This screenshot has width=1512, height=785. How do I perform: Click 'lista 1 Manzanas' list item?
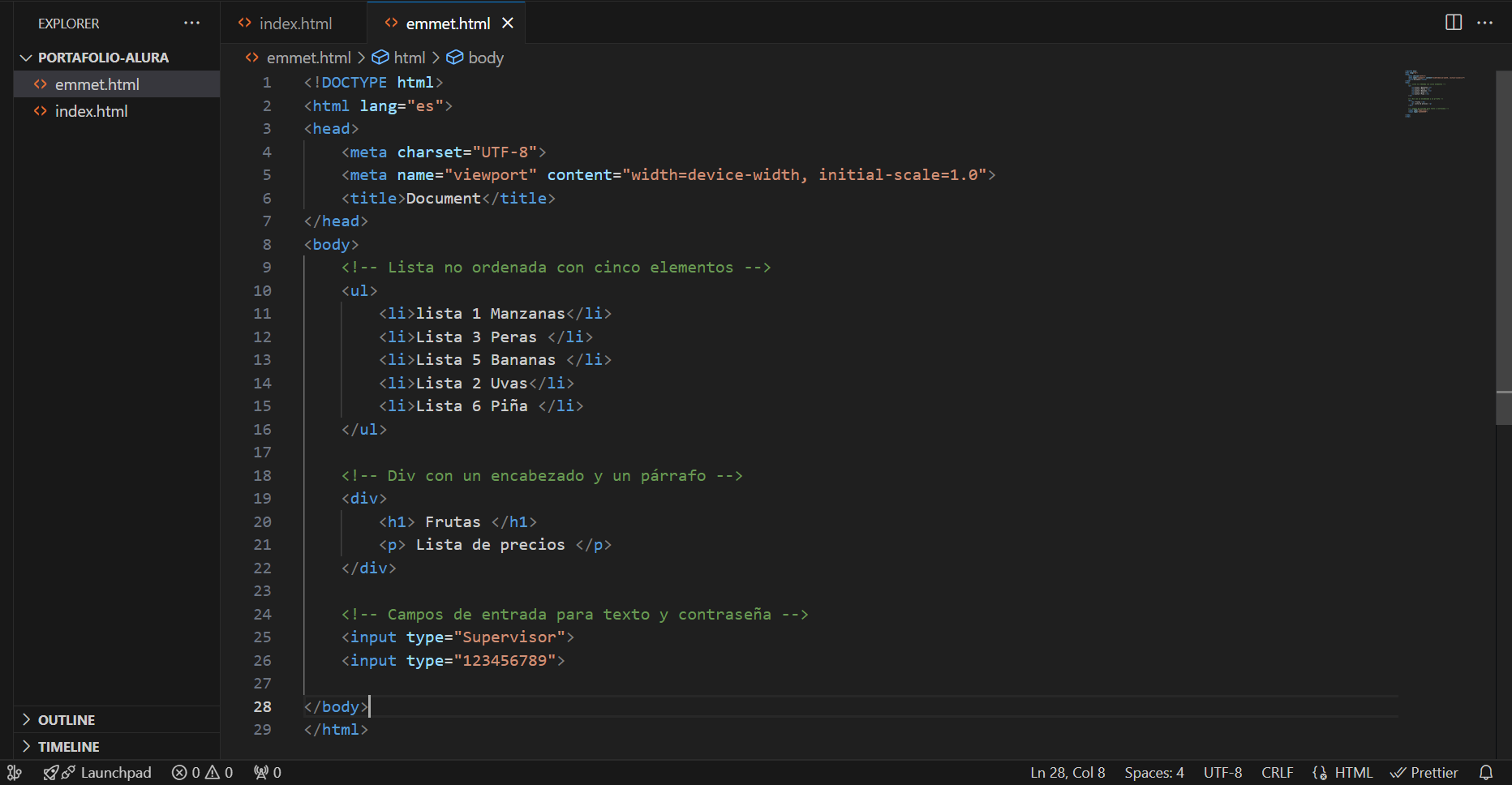[495, 314]
